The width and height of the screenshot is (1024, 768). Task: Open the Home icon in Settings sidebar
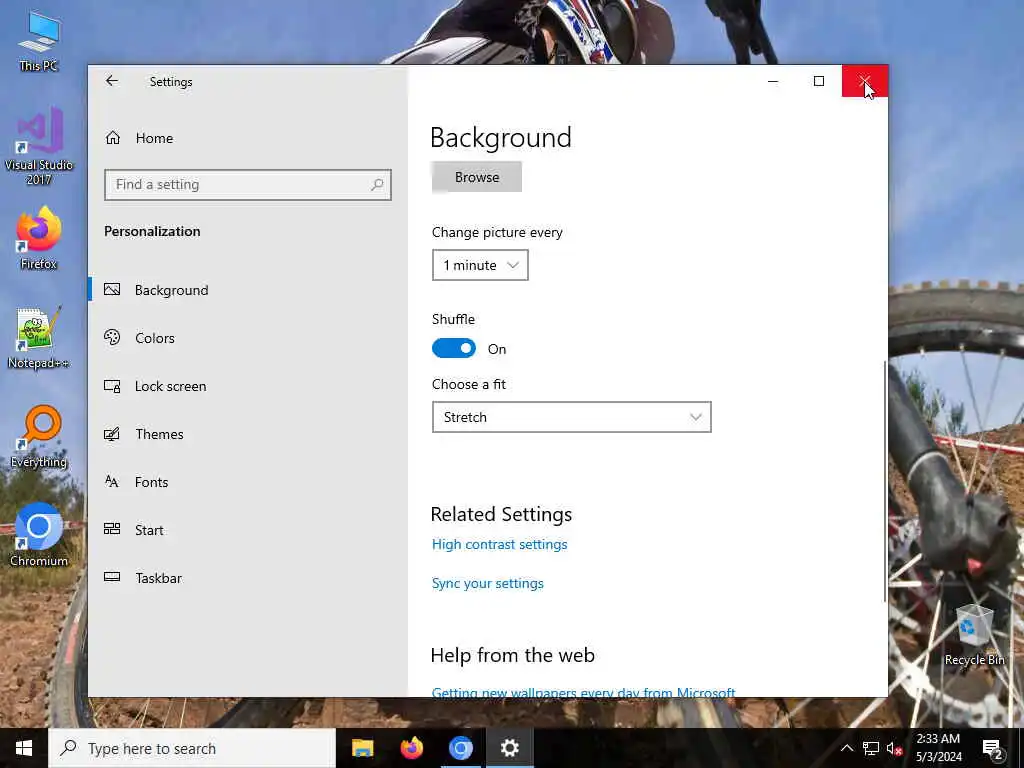[x=113, y=138]
